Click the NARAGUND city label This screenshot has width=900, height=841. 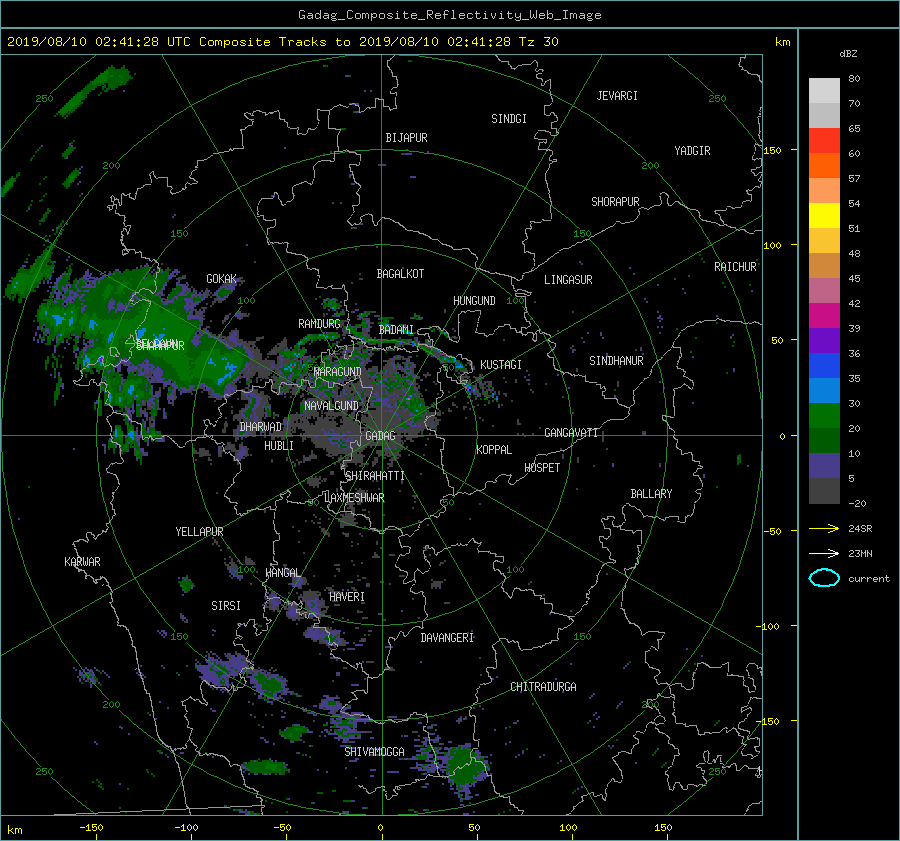[338, 372]
